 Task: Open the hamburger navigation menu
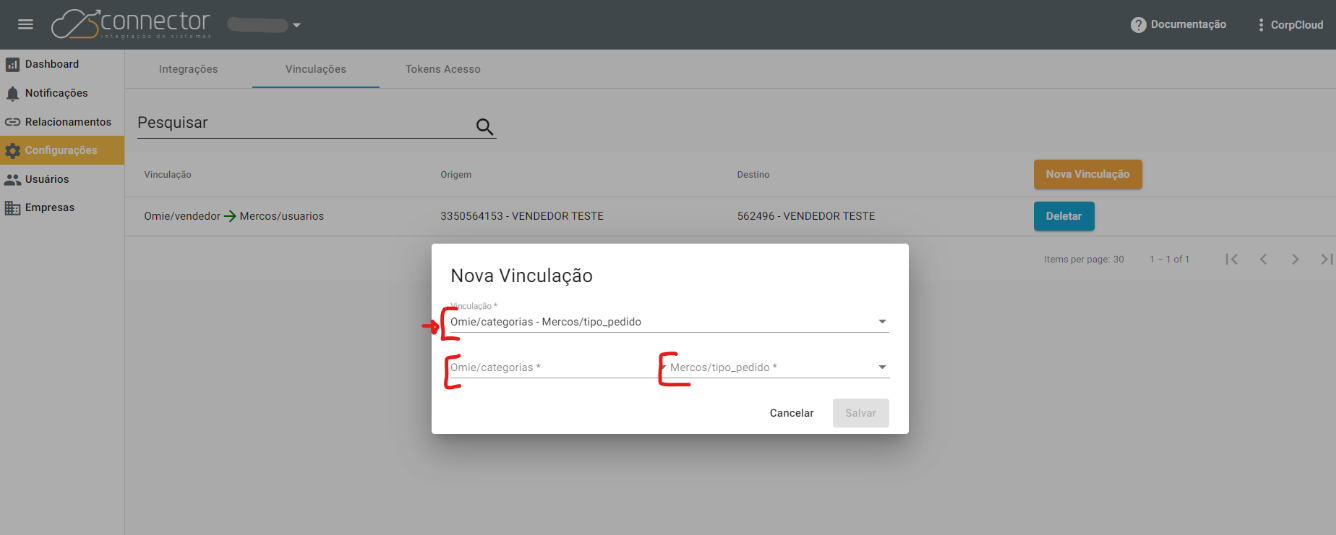(26, 24)
